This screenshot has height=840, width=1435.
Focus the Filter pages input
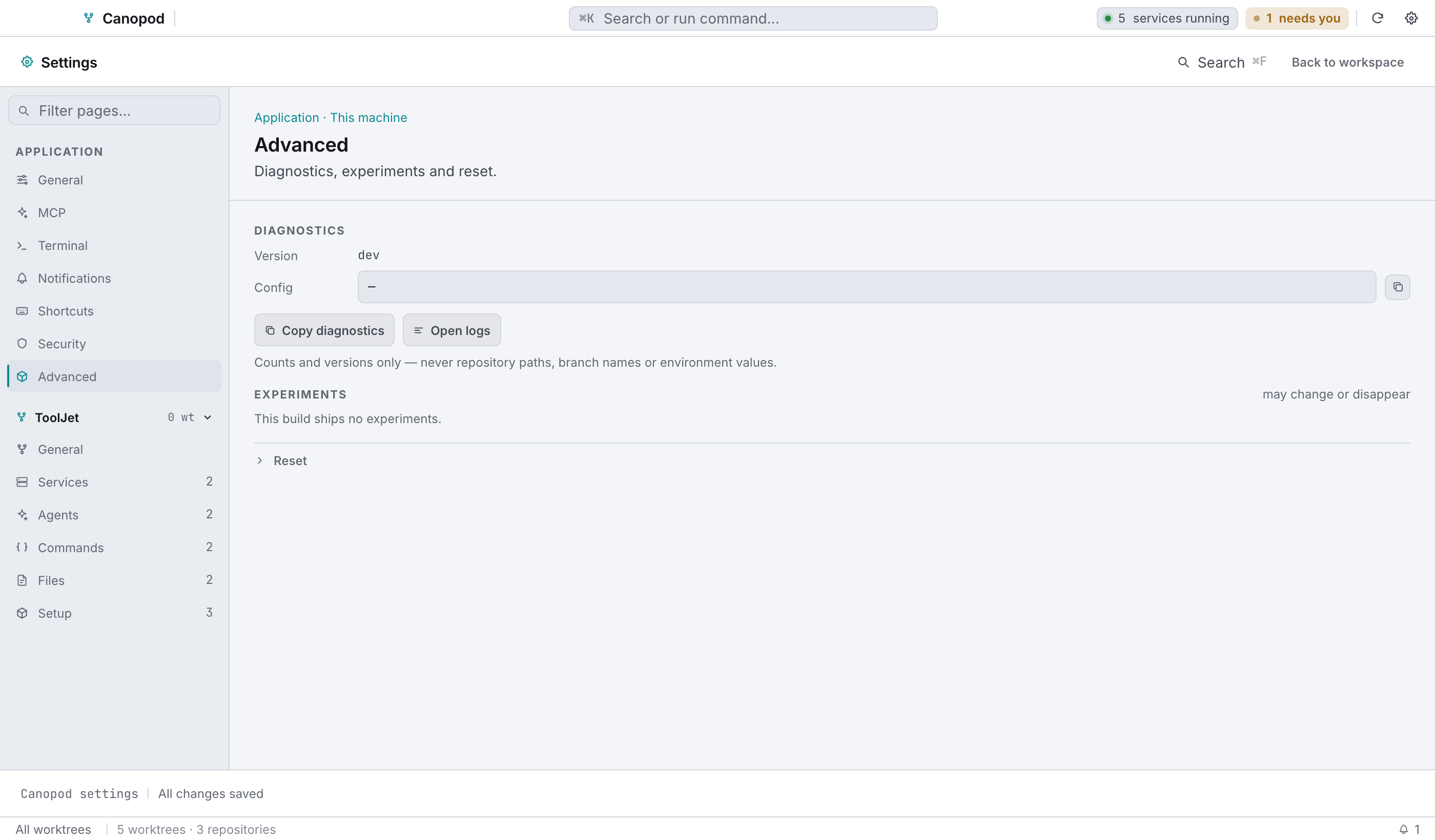point(114,111)
